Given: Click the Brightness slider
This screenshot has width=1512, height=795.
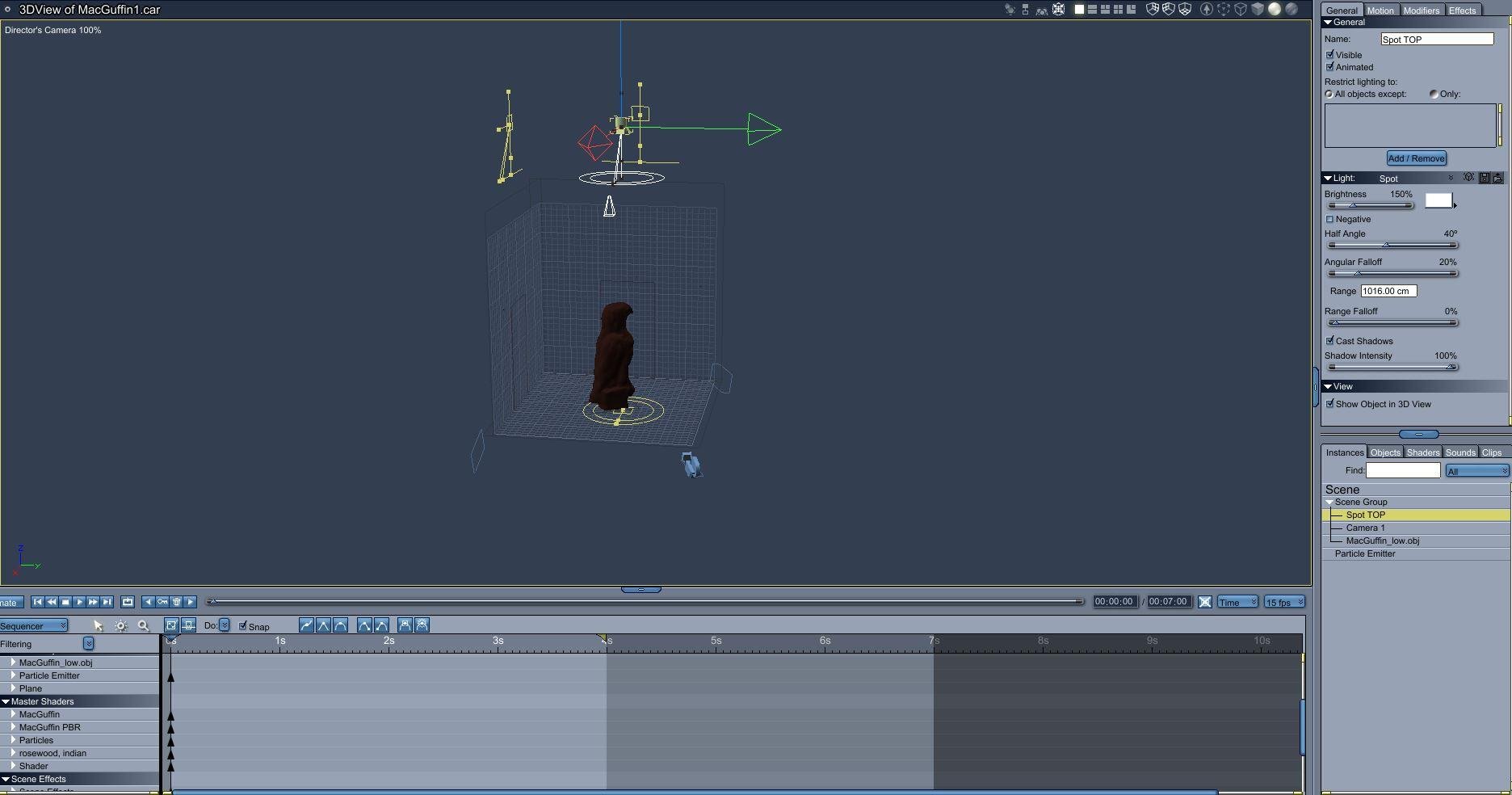Looking at the screenshot, I should pos(1370,205).
